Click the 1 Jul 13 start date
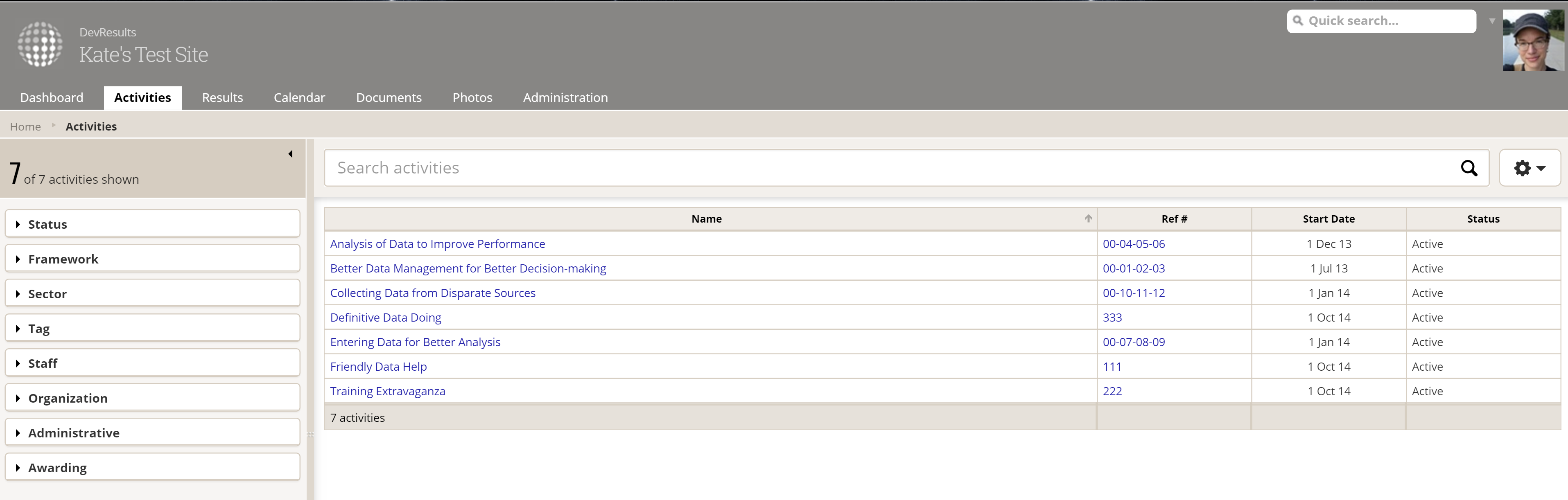 click(1329, 268)
